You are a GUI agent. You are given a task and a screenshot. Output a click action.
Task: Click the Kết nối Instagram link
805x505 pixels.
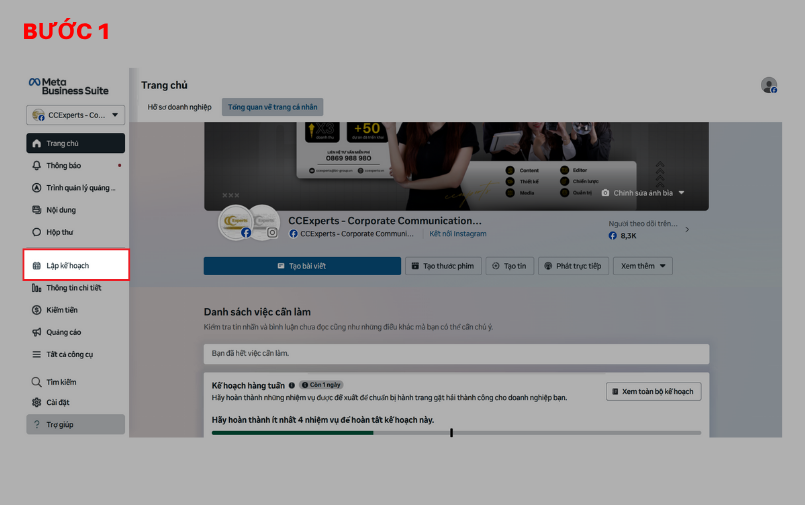coord(458,234)
